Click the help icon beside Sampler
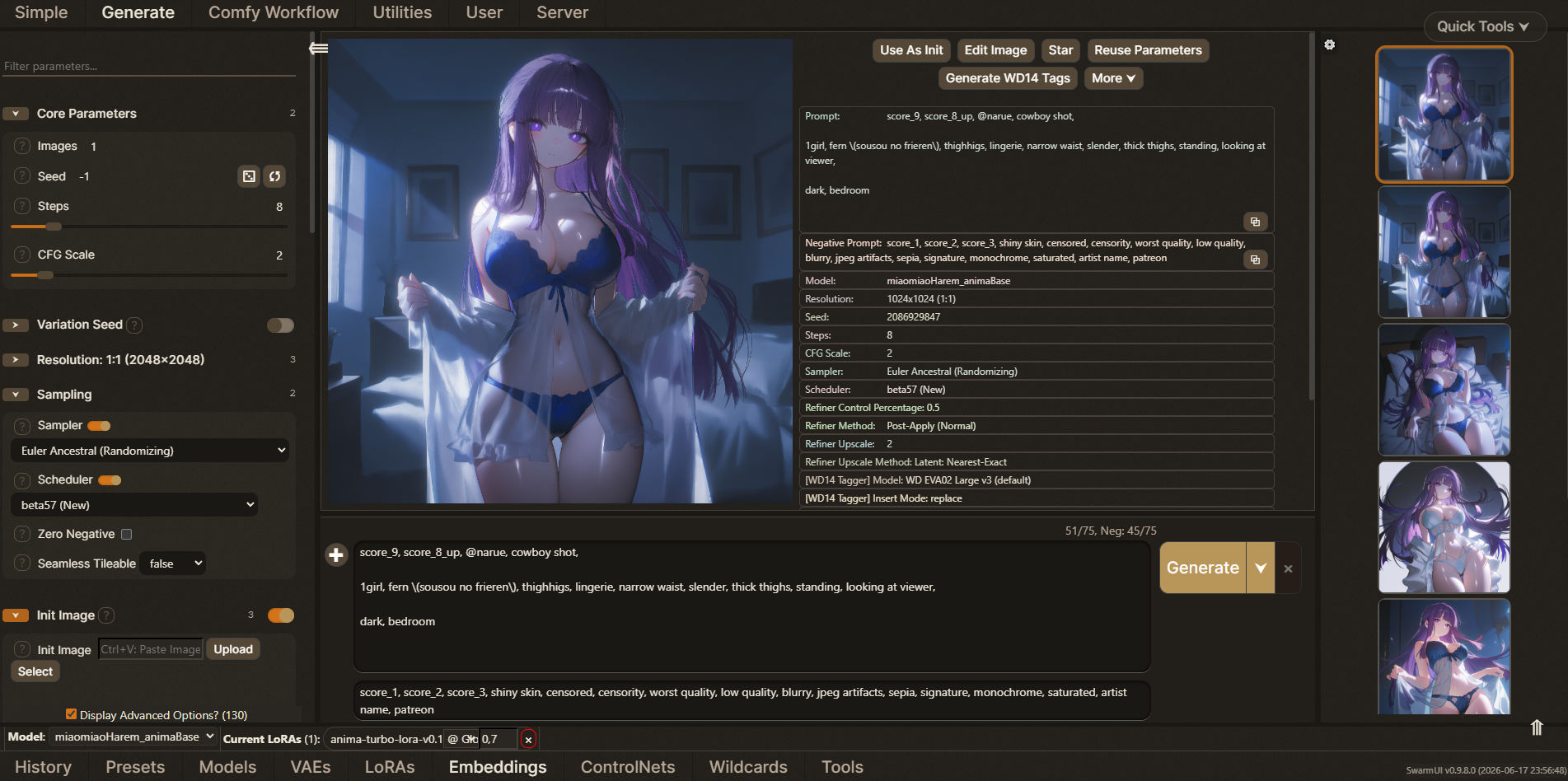1568x781 pixels. (x=22, y=426)
